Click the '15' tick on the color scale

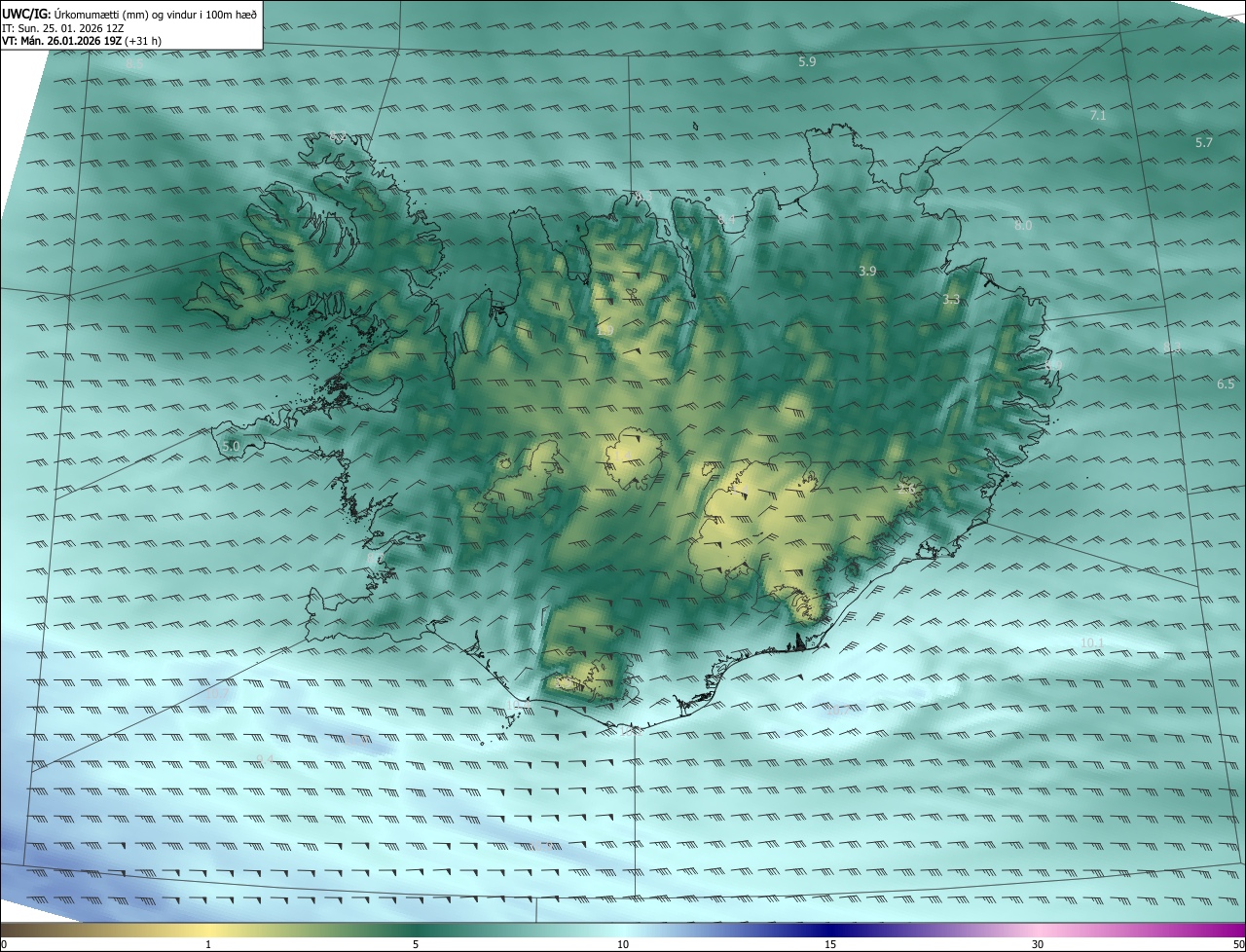830,944
